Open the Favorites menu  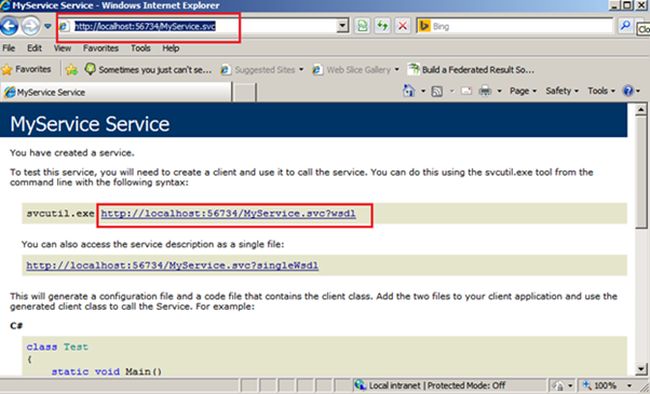(x=101, y=48)
